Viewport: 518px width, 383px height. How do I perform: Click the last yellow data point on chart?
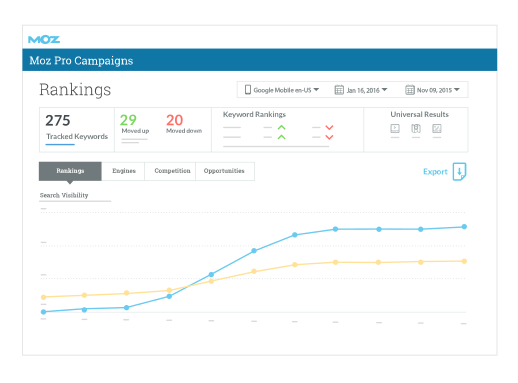[464, 261]
